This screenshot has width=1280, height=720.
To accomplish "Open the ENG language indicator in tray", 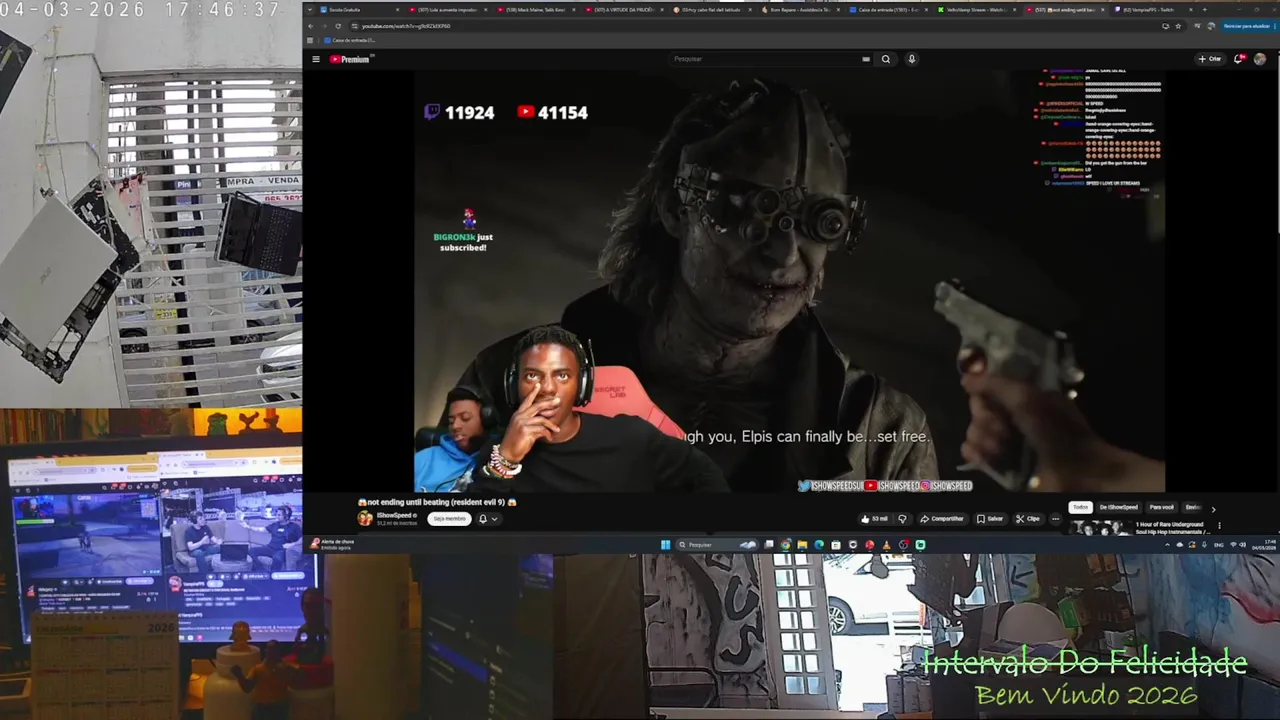I will 1218,545.
